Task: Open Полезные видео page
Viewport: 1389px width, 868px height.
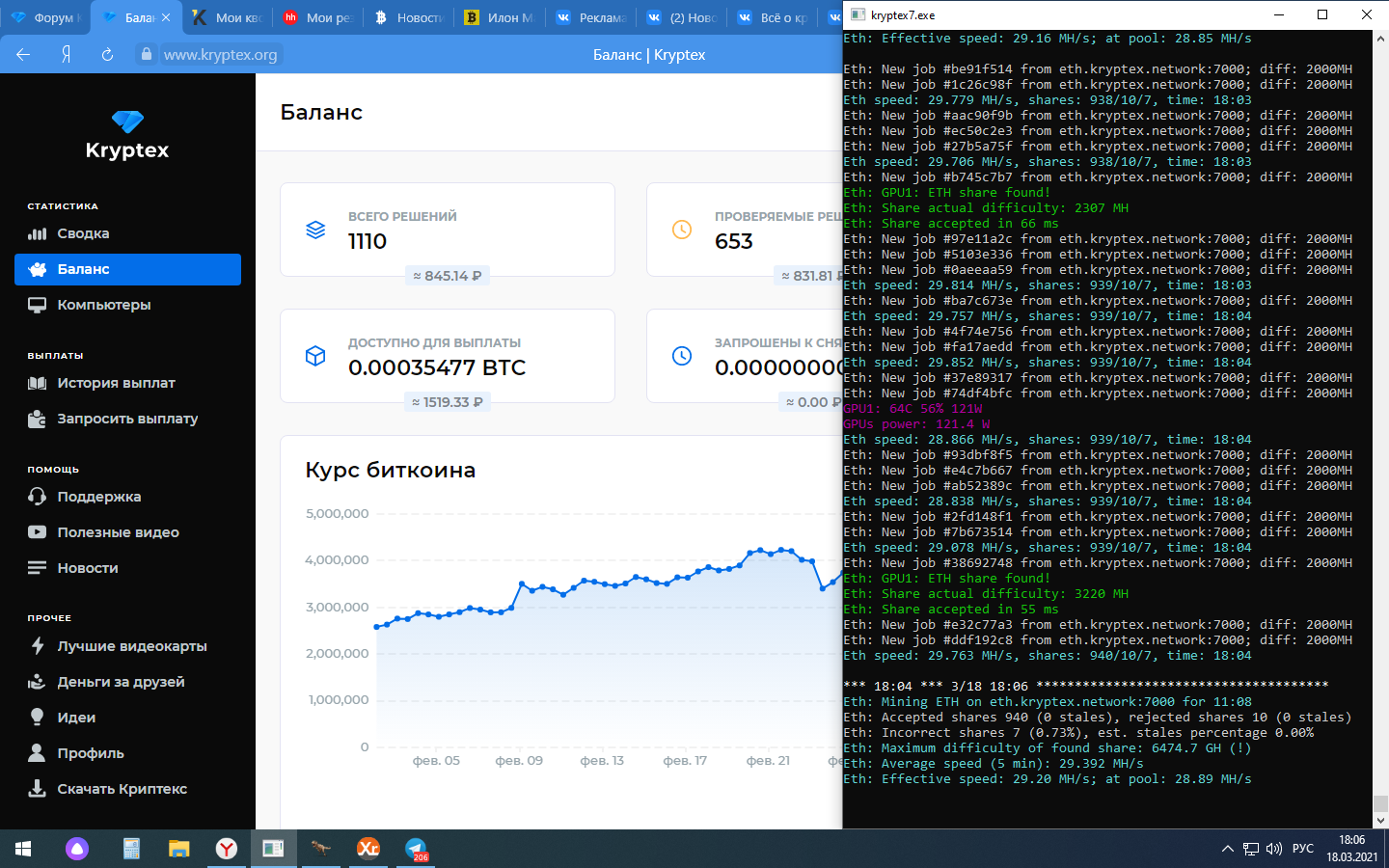Action: coord(118,532)
